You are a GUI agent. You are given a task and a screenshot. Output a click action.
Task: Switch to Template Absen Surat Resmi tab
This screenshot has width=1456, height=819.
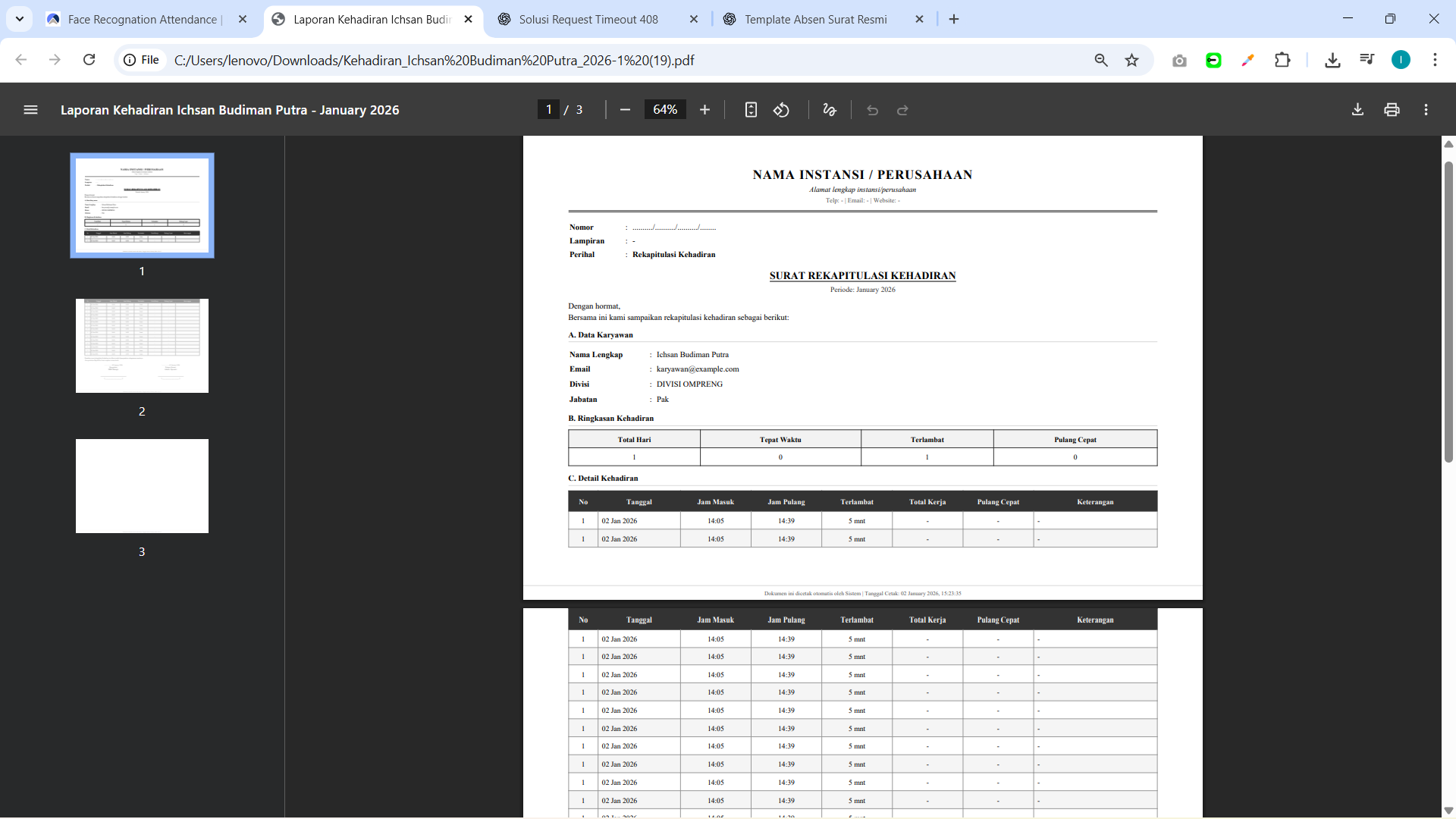point(815,20)
